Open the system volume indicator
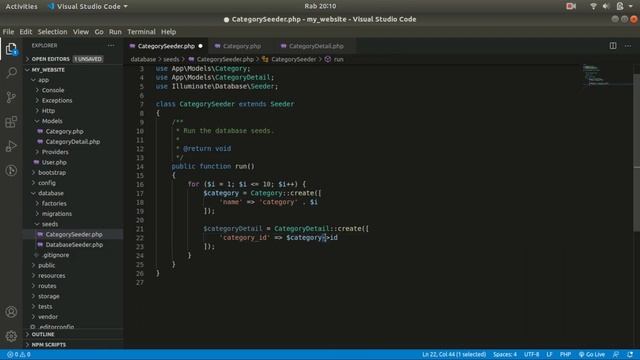The height and width of the screenshot is (360, 640). point(606,6)
